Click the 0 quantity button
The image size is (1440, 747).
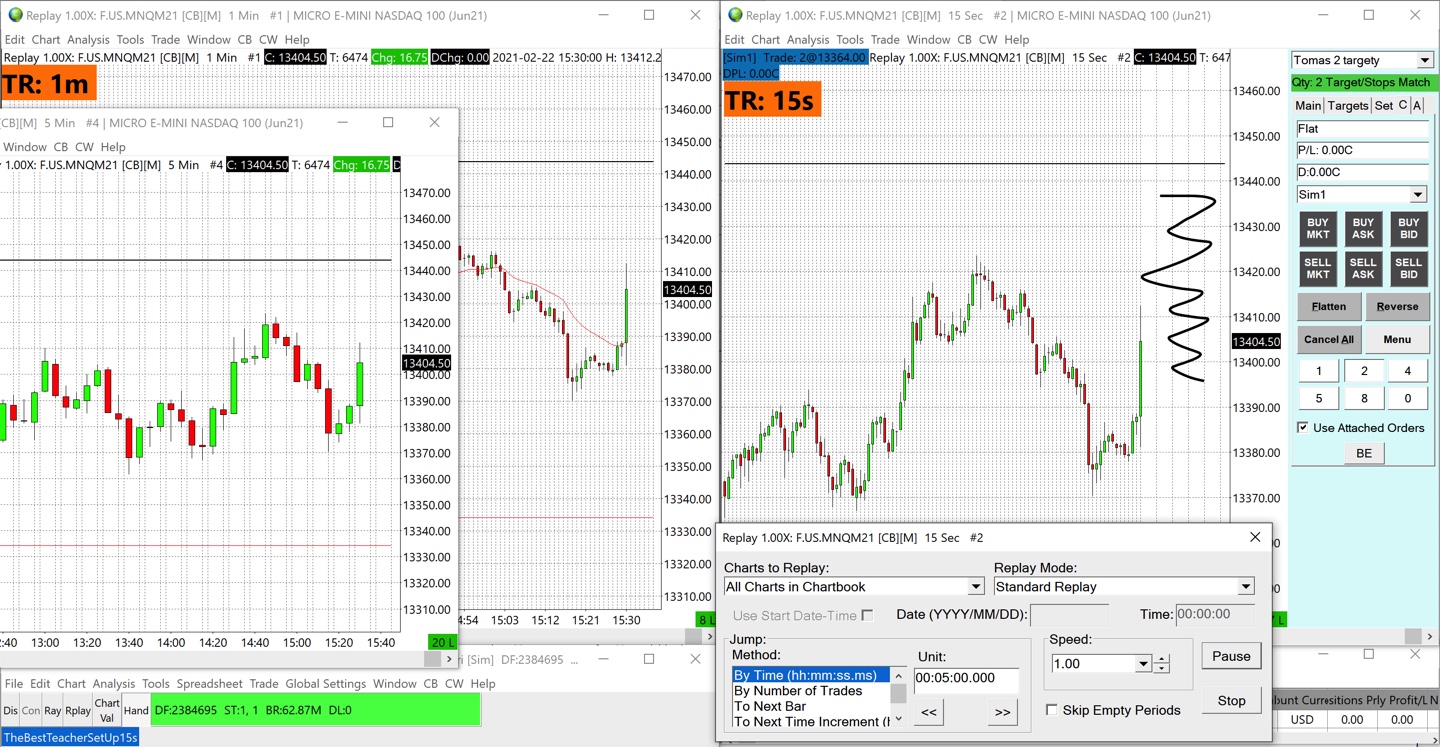pos(1408,398)
